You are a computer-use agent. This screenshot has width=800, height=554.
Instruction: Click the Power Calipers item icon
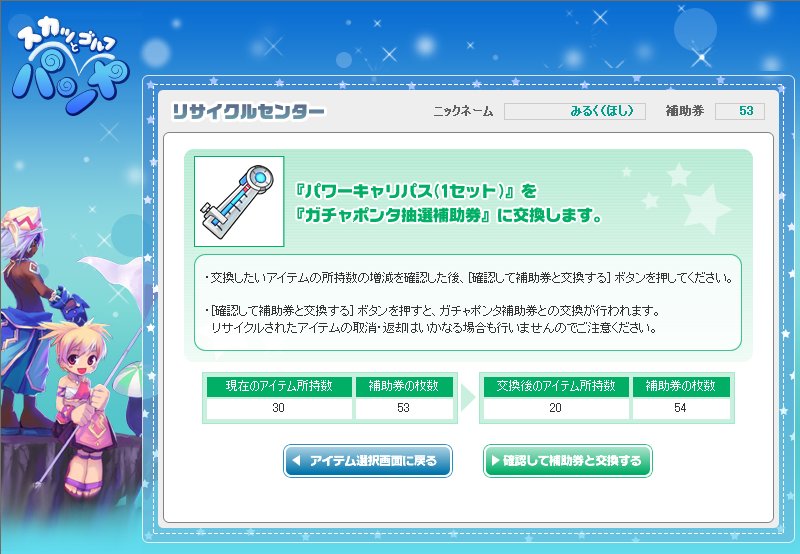coord(239,201)
